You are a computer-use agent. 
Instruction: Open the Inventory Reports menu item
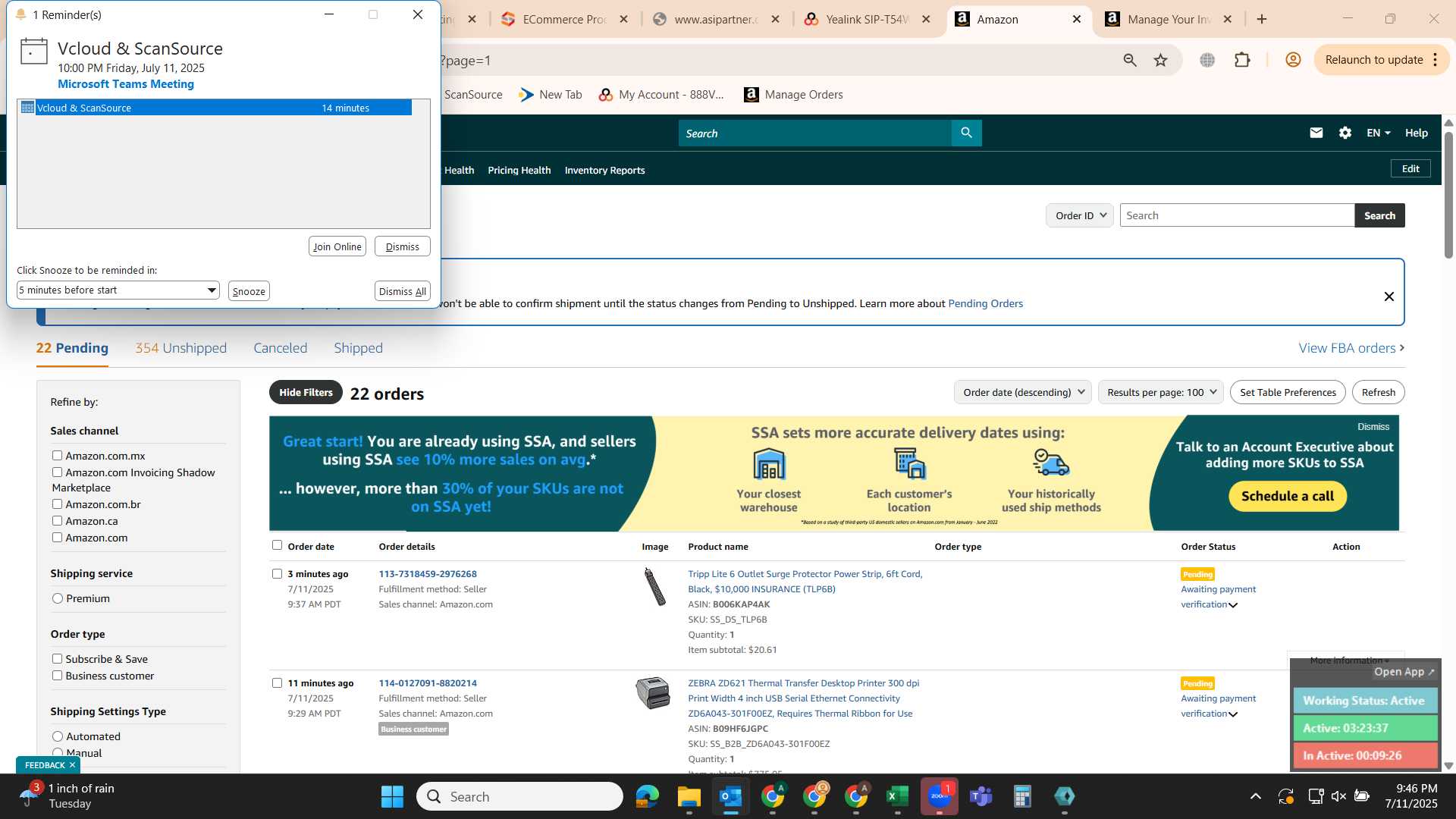(x=604, y=171)
